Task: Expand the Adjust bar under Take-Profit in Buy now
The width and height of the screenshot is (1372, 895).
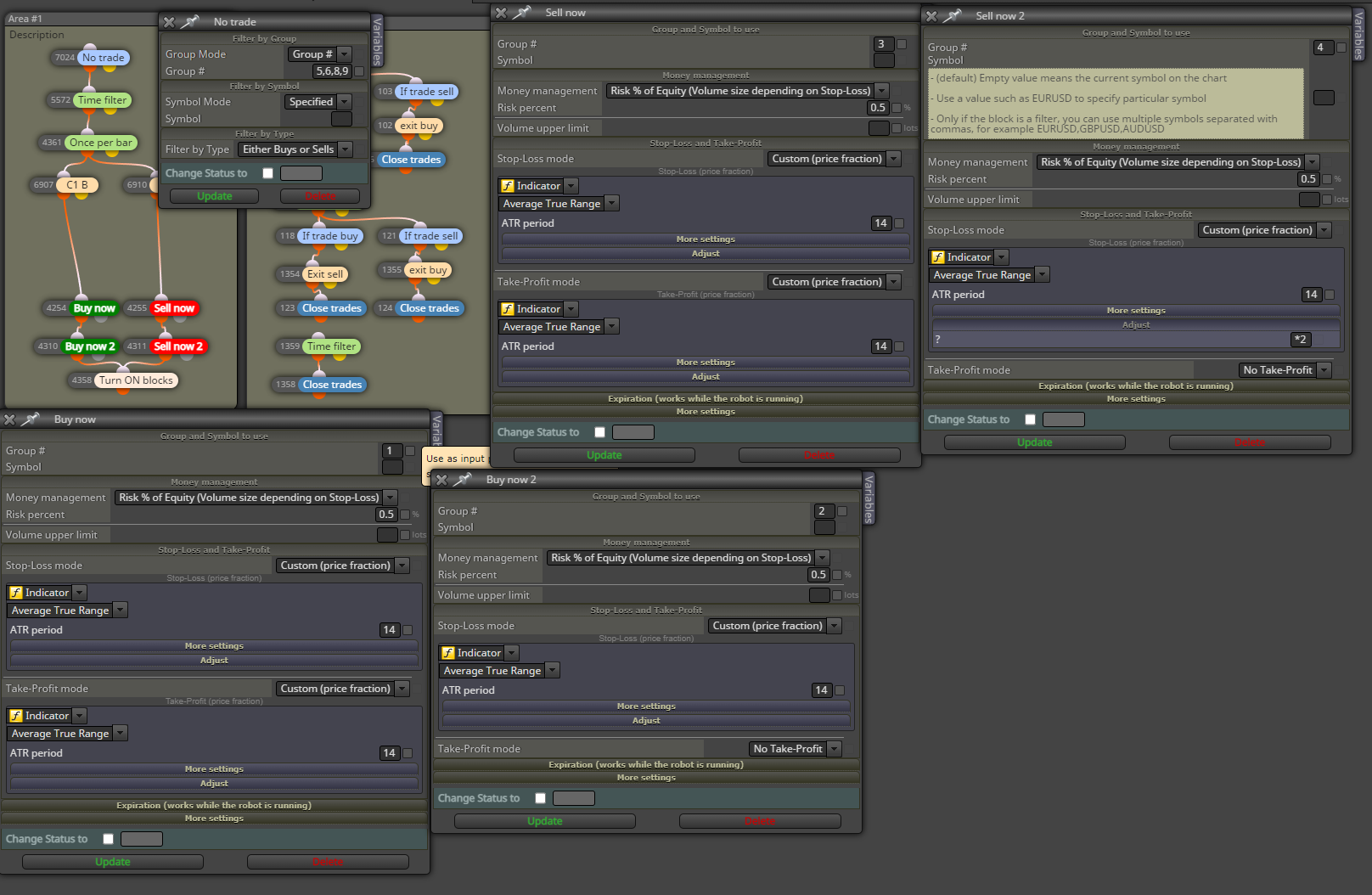Action: (x=214, y=783)
